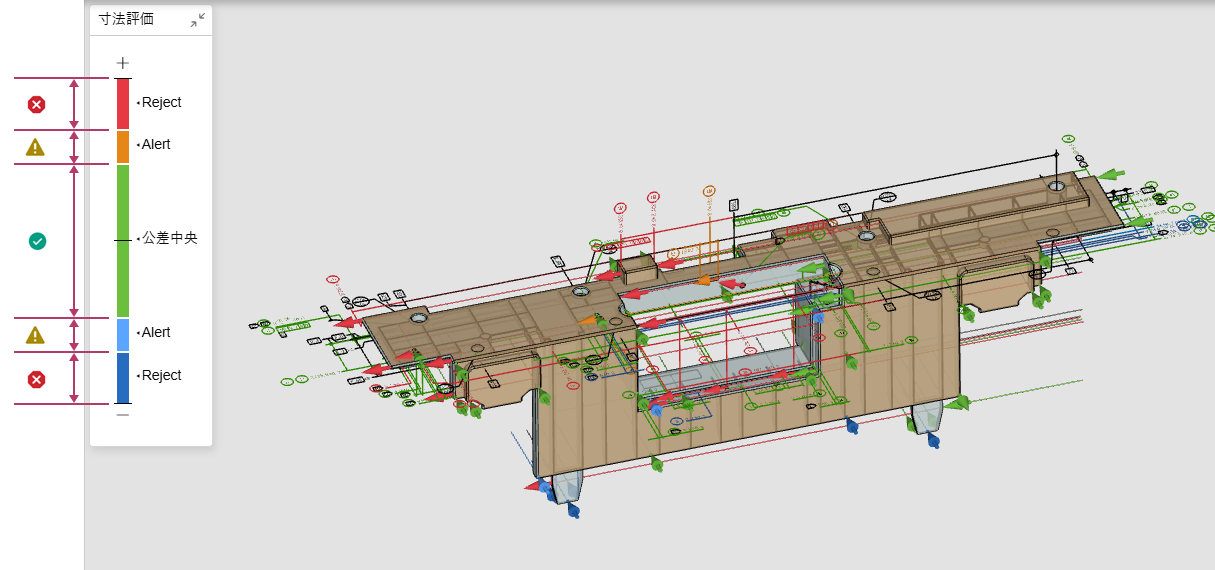Click the red arrow at model's bottom-left leg
This screenshot has width=1215, height=570.
coord(532,487)
